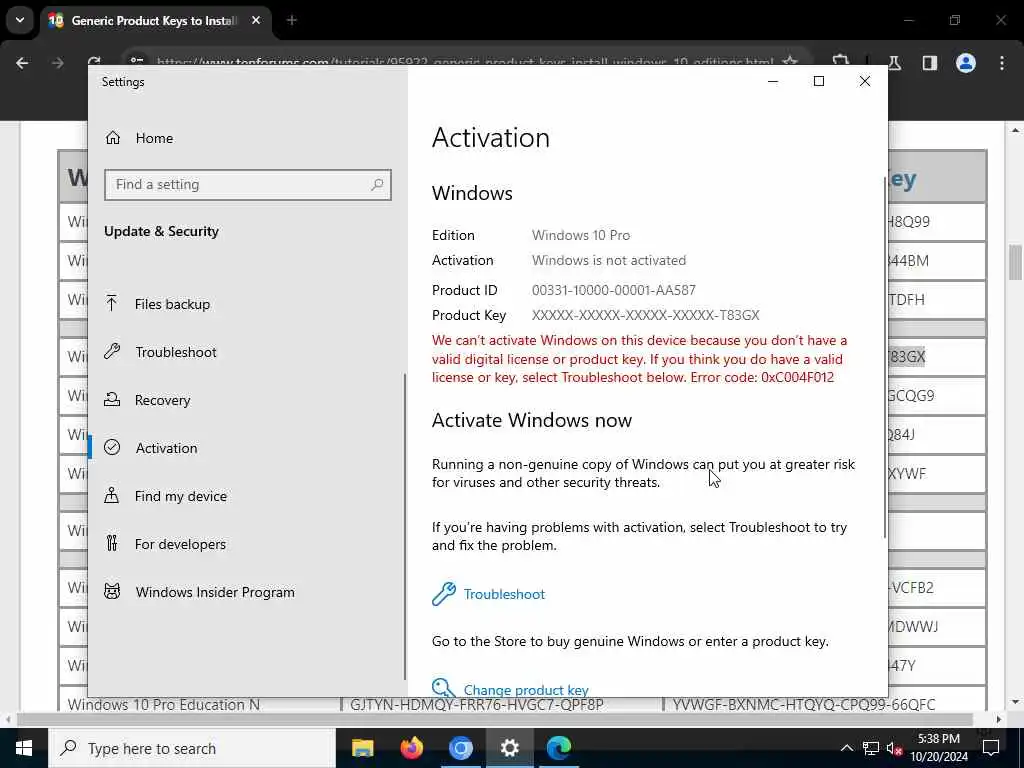Go back in Chrome

coord(22,63)
